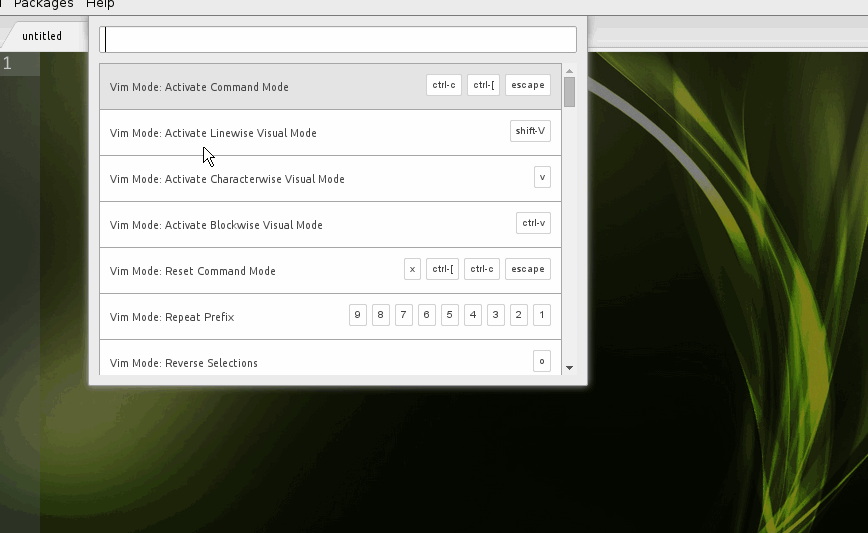Click the 3 key badge in Repeat Prefix
The width and height of the screenshot is (868, 533).
pyautogui.click(x=496, y=315)
